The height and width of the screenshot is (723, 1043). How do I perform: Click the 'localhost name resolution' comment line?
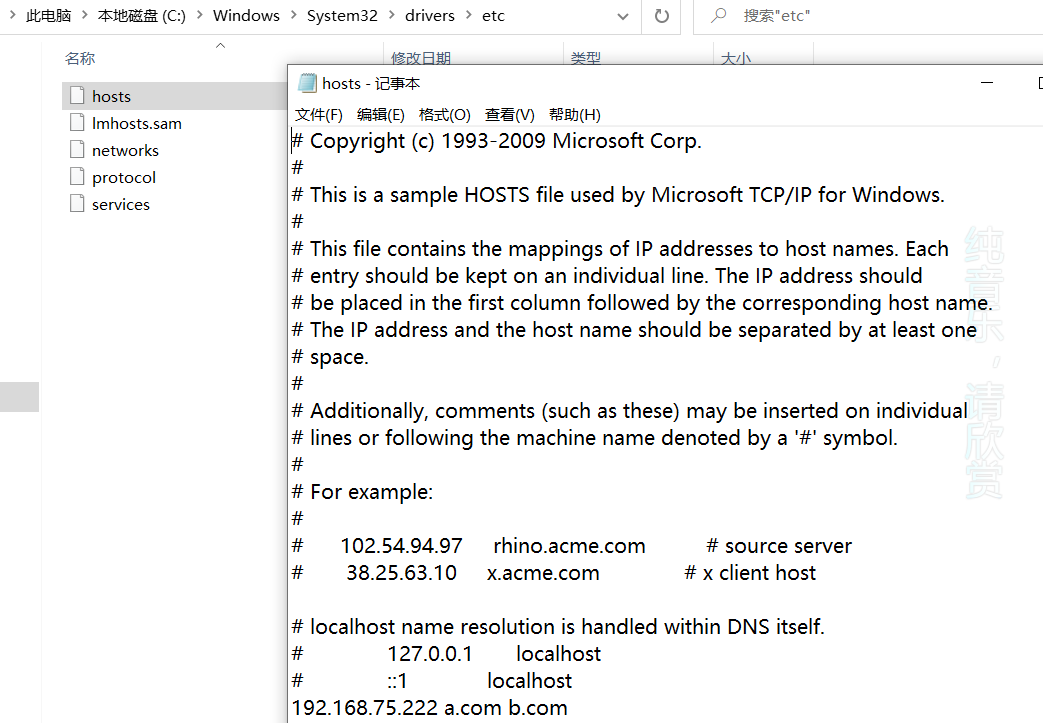[x=558, y=627]
